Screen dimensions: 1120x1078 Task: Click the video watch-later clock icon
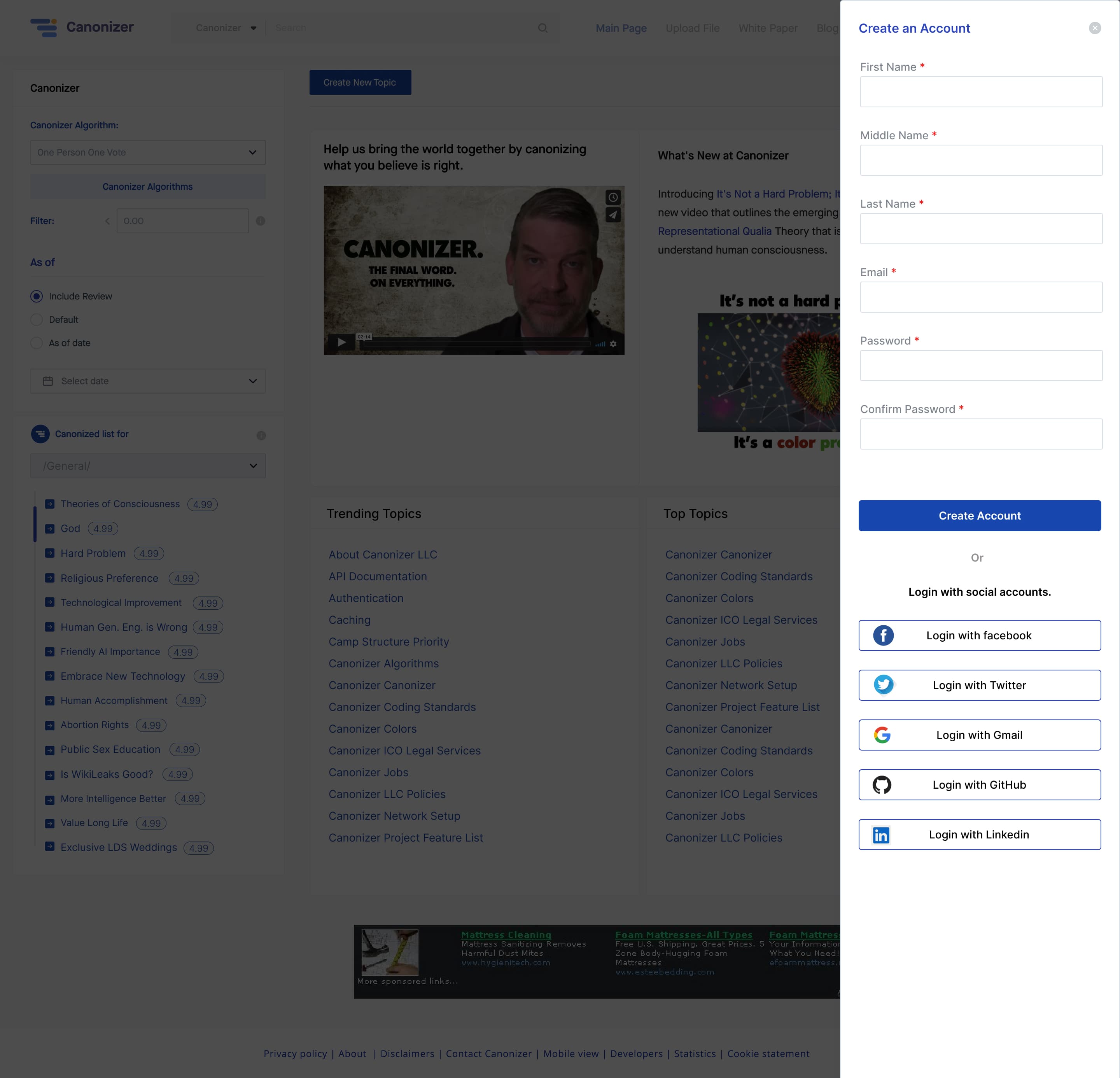pyautogui.click(x=612, y=197)
